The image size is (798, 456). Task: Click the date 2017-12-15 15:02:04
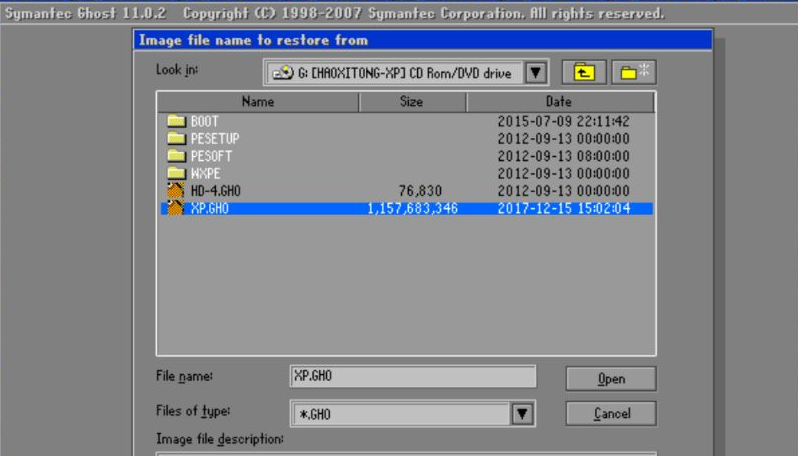point(563,208)
